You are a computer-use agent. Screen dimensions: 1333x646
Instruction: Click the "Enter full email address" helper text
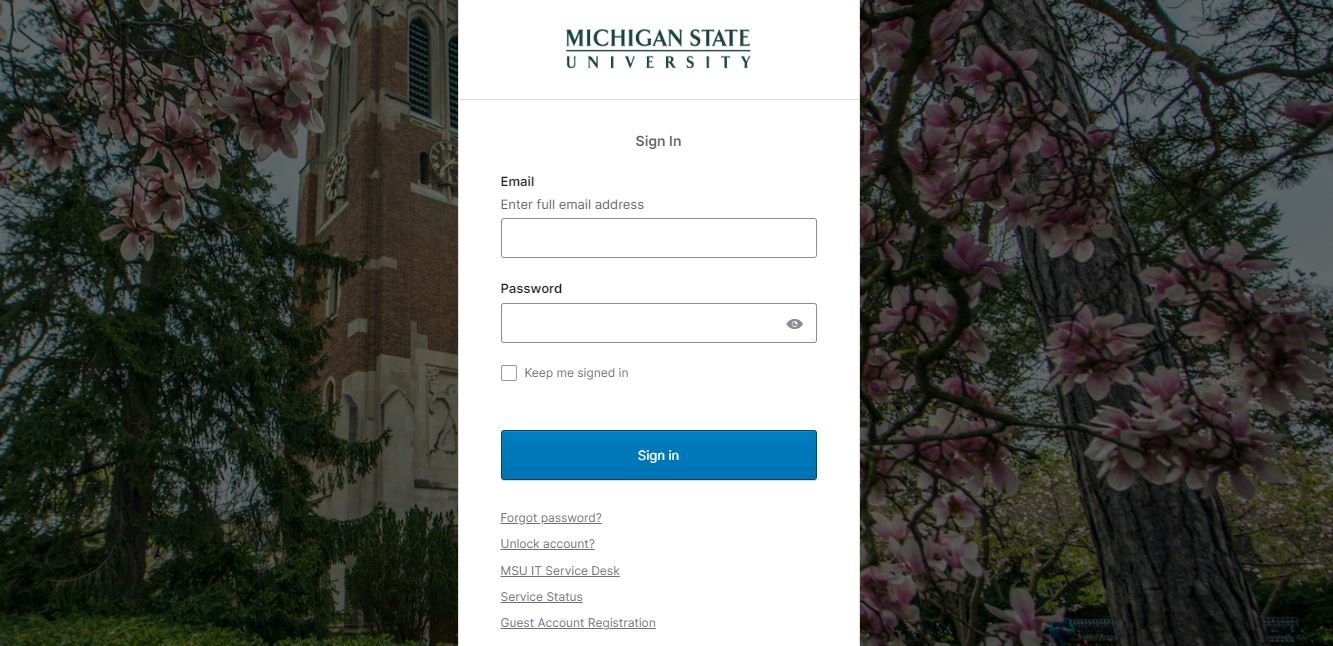pos(571,204)
